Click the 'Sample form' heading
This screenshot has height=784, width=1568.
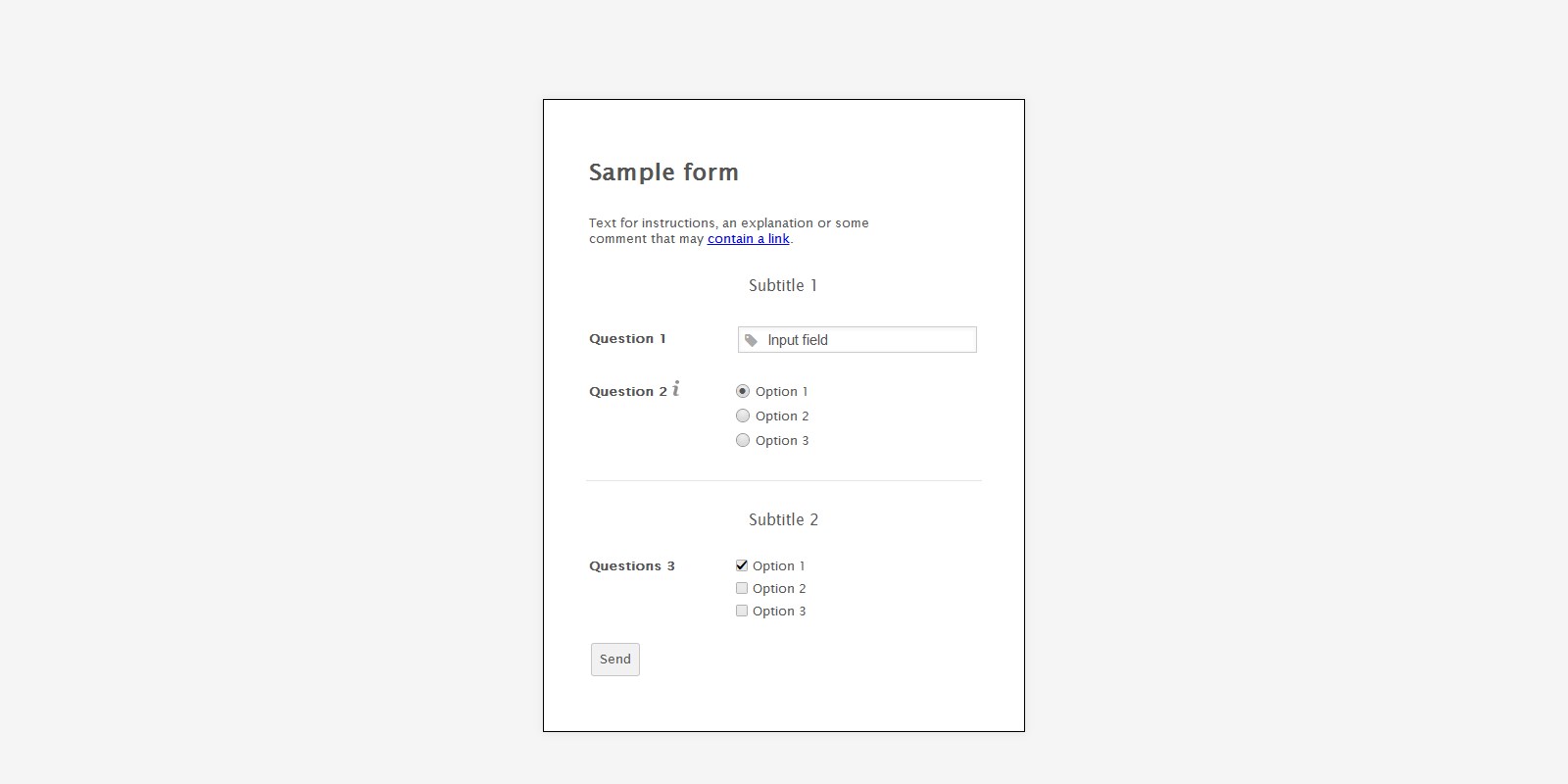pos(663,172)
